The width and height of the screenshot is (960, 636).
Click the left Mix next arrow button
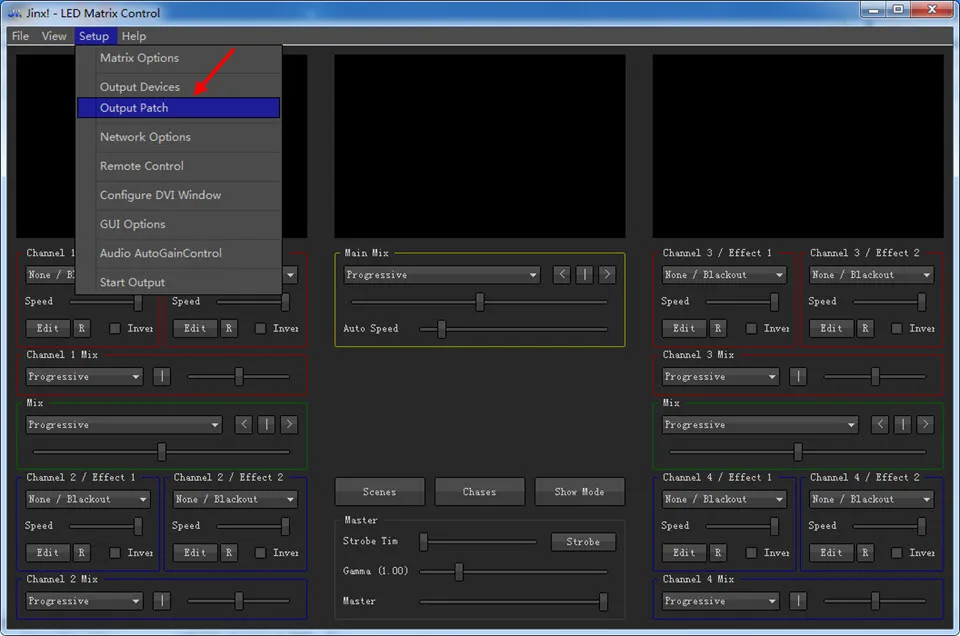pos(289,424)
